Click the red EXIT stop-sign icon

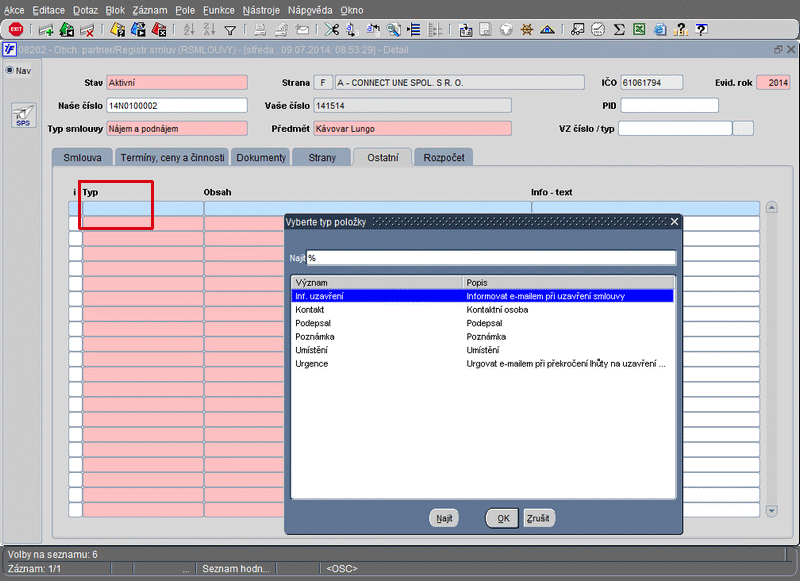coord(16,30)
